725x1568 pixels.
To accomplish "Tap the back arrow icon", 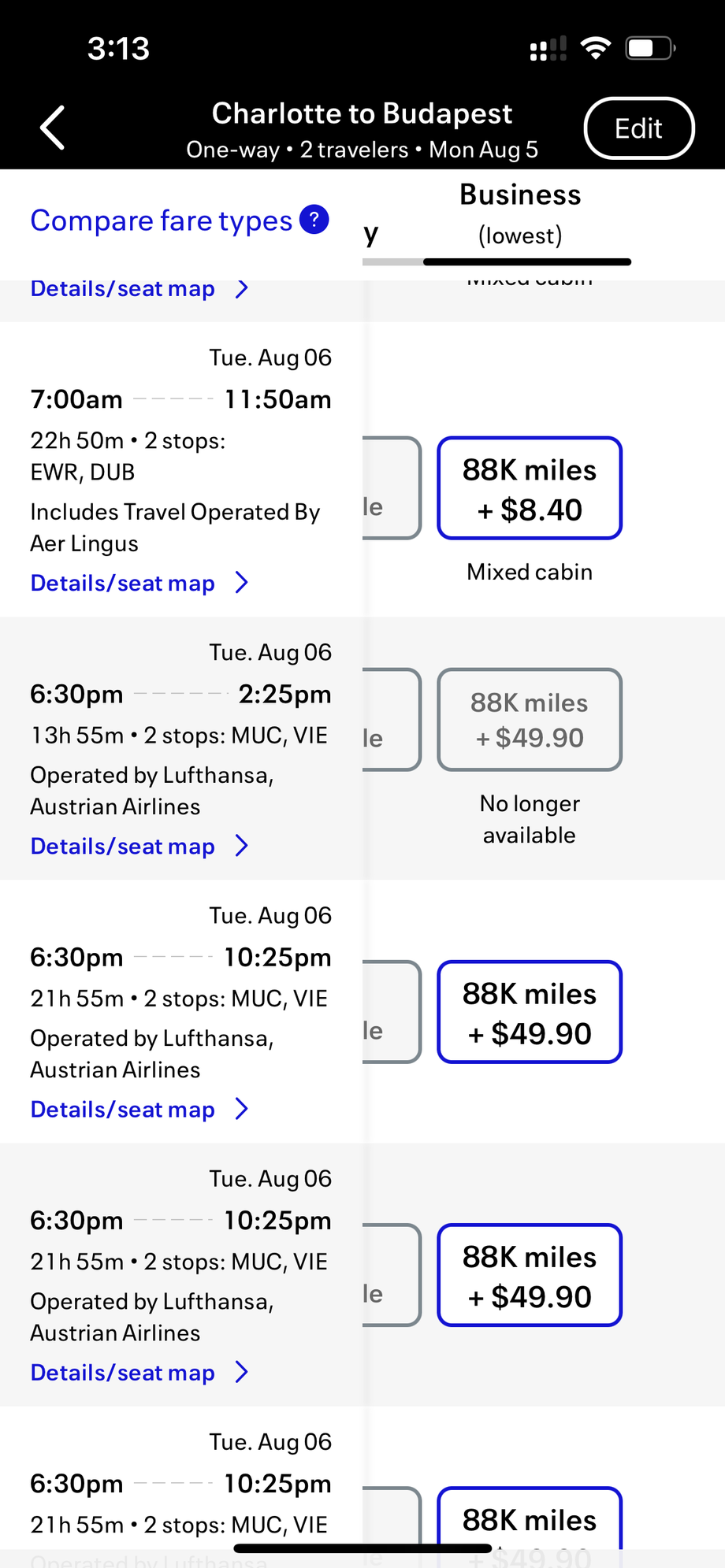I will [53, 128].
